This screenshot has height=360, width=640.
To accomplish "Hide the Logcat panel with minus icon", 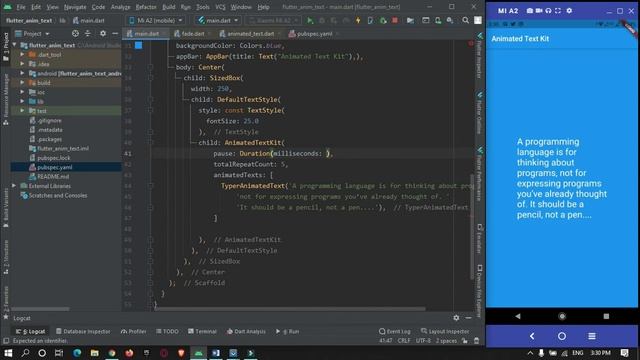I will (468, 318).
